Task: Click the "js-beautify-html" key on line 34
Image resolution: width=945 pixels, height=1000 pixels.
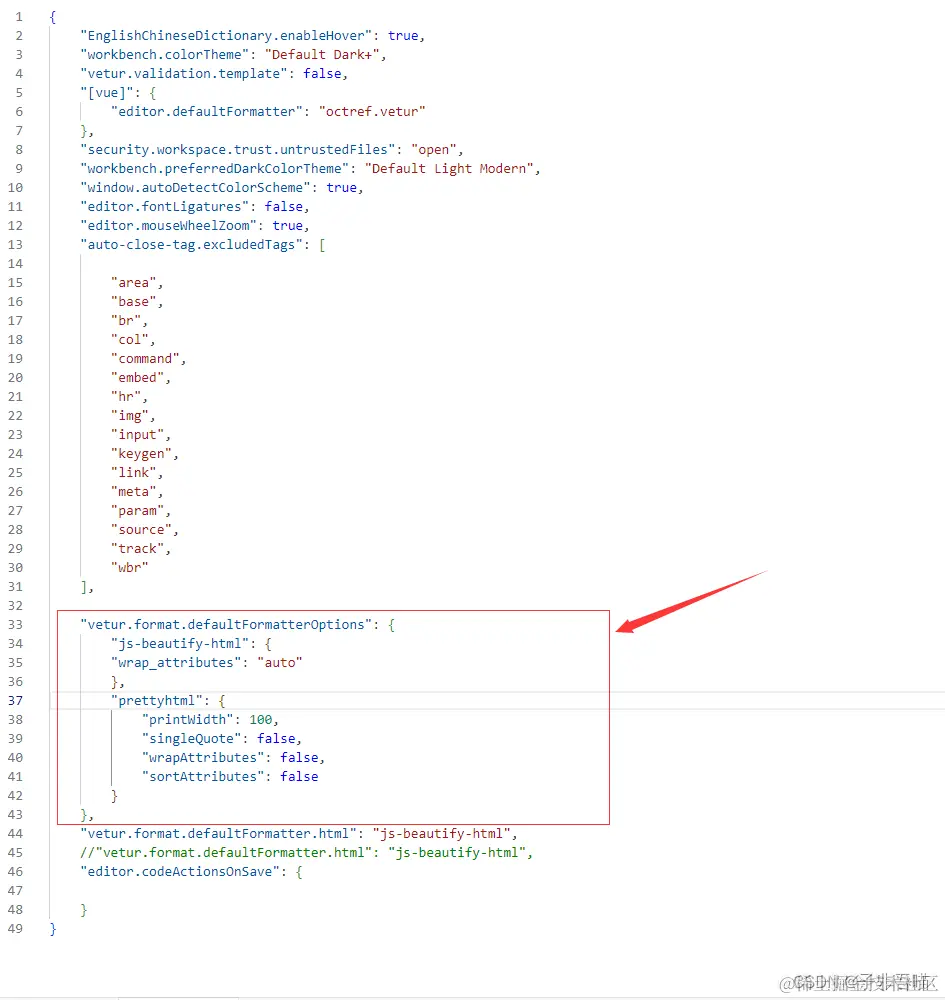Action: coord(180,644)
